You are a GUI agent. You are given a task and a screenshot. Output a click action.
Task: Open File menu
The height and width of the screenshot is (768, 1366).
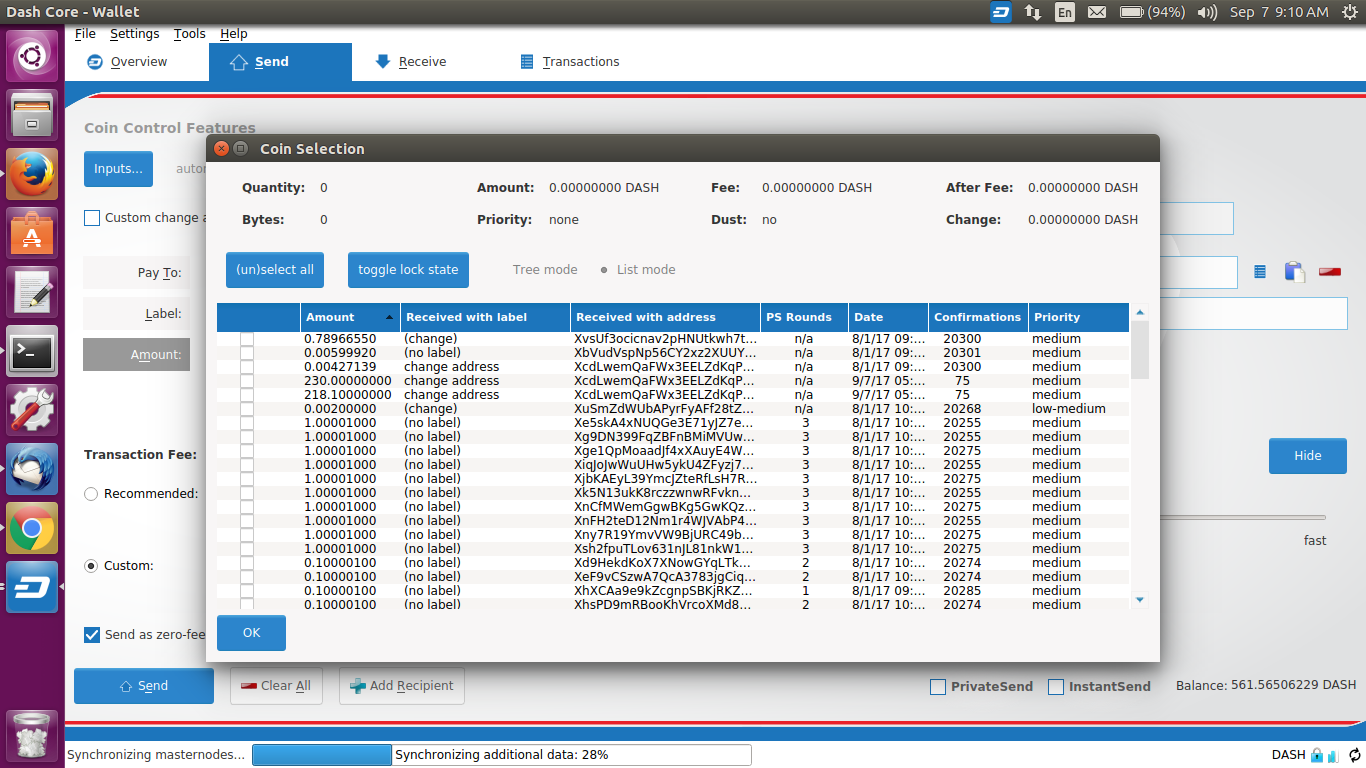click(85, 33)
